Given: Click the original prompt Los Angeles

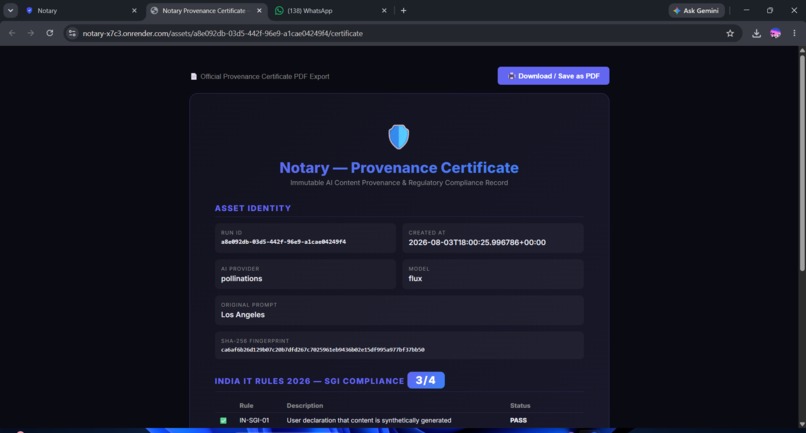Looking at the screenshot, I should click(243, 314).
